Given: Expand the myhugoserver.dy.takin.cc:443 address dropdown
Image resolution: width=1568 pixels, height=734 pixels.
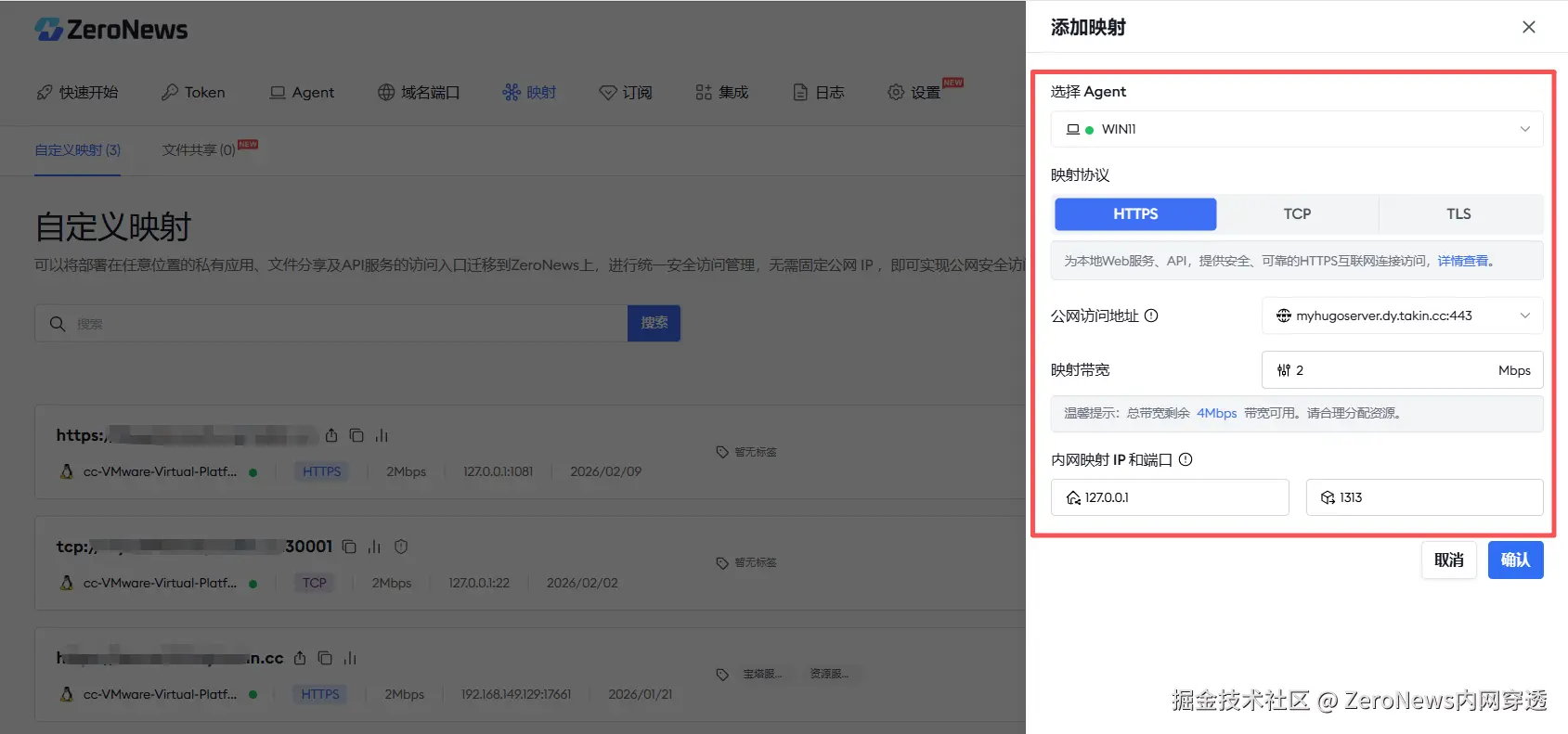Looking at the screenshot, I should pos(1402,315).
